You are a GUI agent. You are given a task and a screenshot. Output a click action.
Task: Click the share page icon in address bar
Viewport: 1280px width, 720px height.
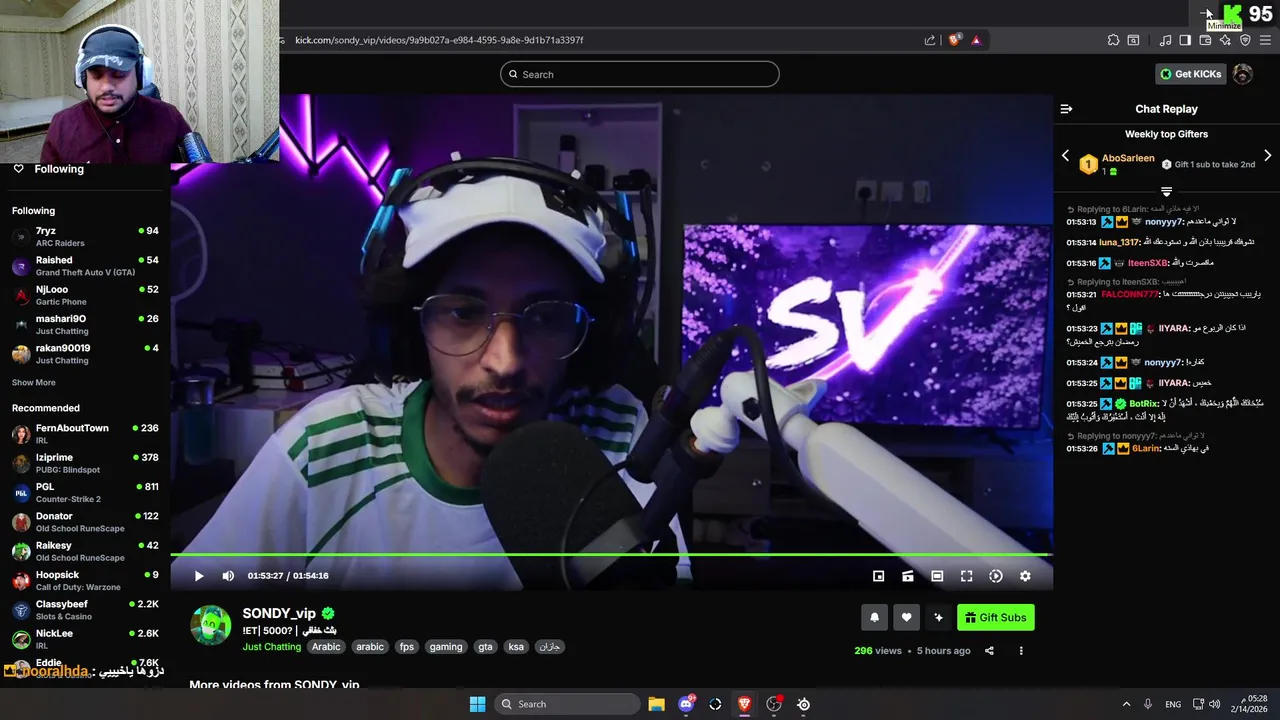(930, 40)
